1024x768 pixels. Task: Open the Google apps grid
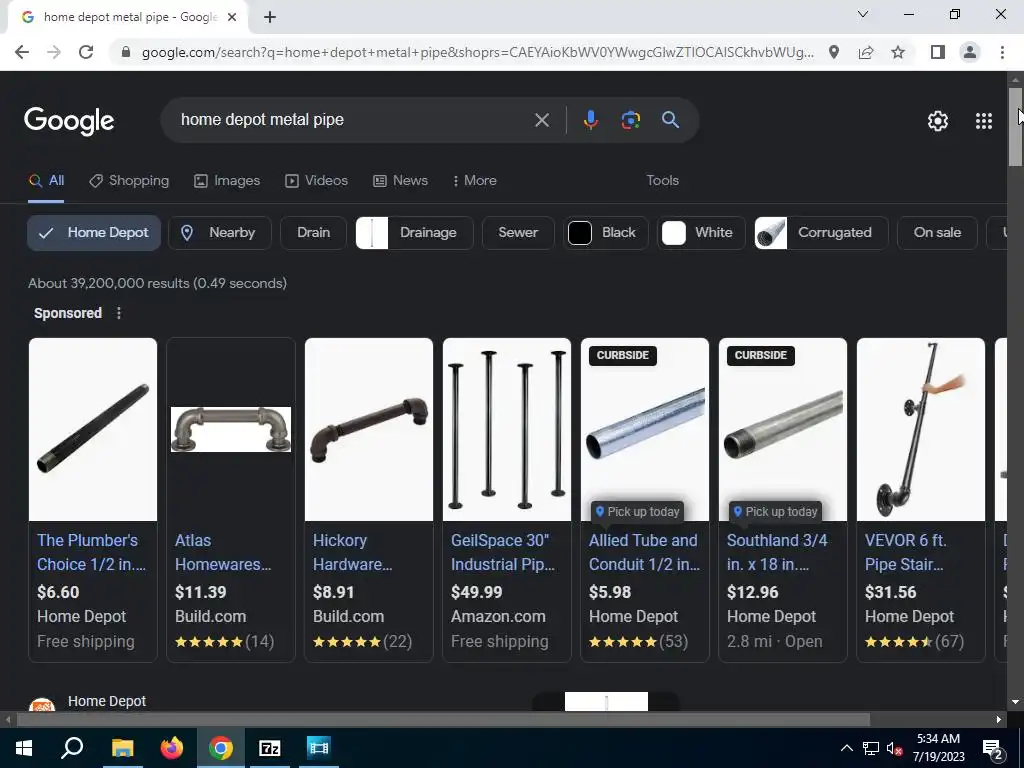[984, 121]
